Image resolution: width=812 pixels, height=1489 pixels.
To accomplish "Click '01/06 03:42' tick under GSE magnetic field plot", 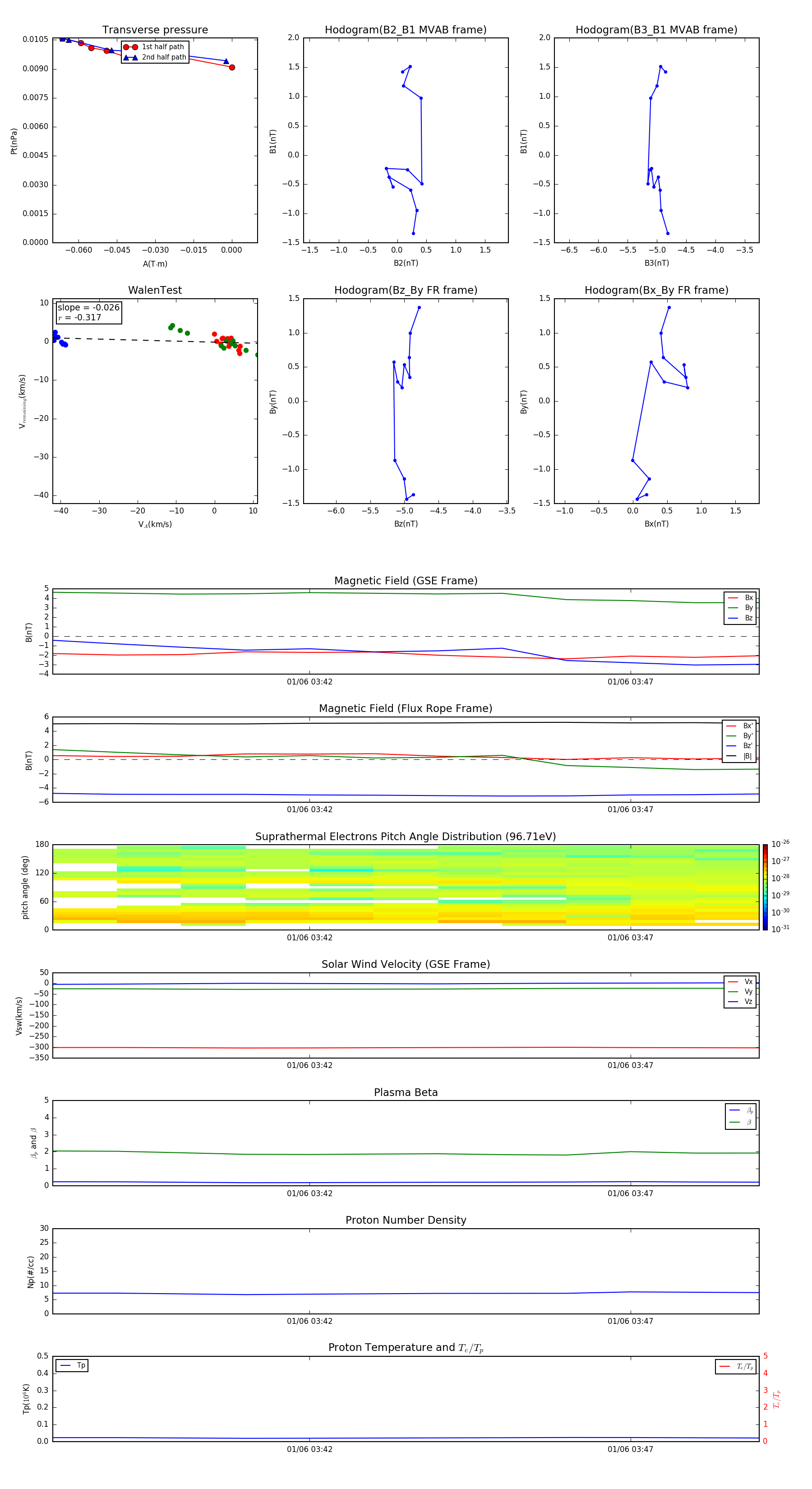I will [310, 682].
